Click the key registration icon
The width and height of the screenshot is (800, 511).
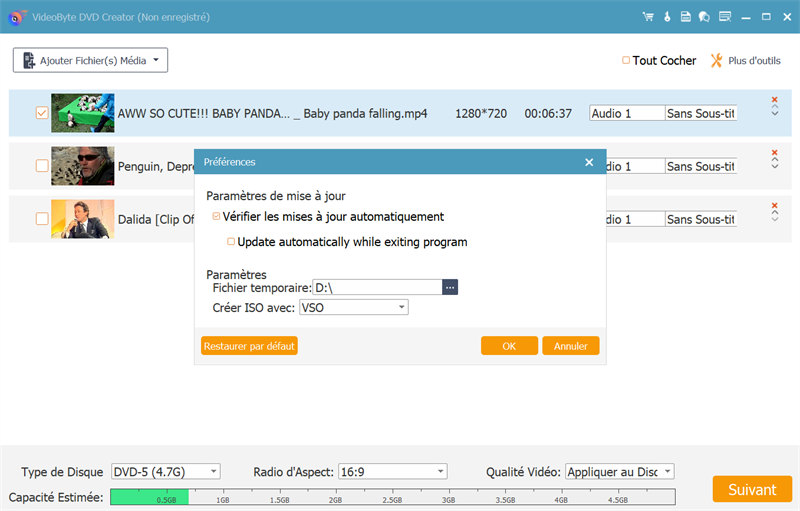(x=666, y=16)
